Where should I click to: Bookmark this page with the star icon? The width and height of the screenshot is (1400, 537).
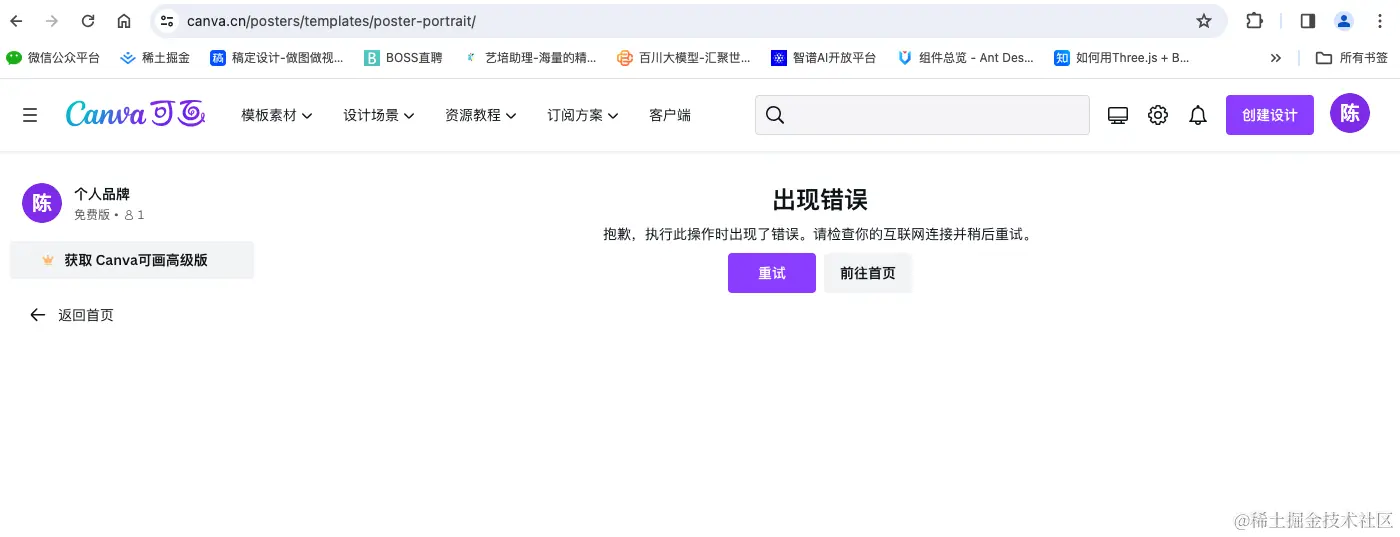point(1204,21)
